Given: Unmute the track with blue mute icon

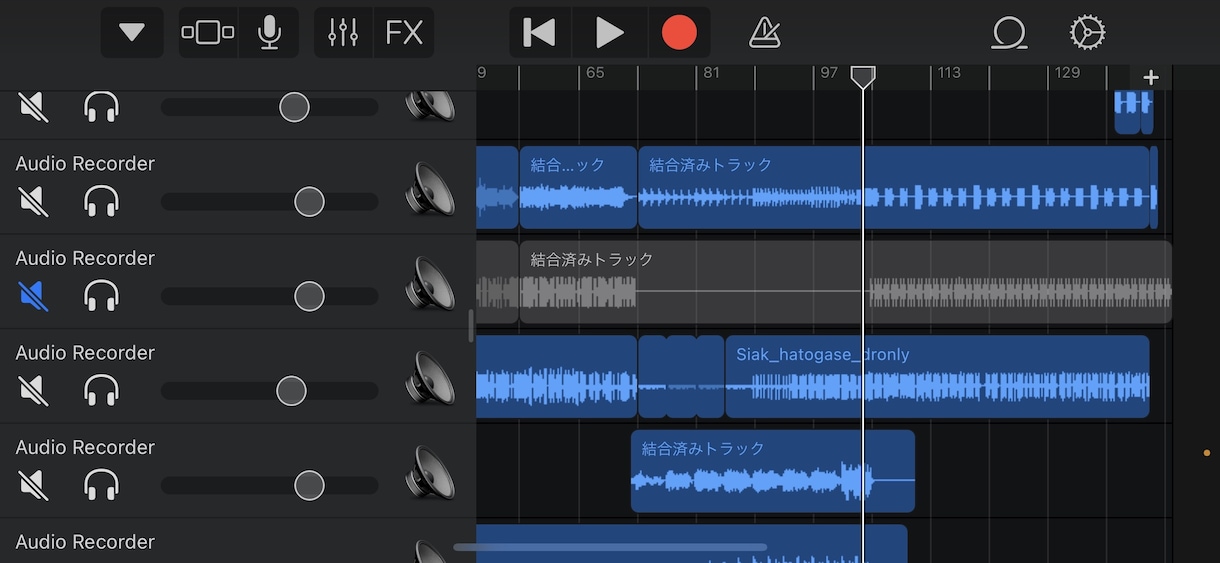Looking at the screenshot, I should 33,296.
